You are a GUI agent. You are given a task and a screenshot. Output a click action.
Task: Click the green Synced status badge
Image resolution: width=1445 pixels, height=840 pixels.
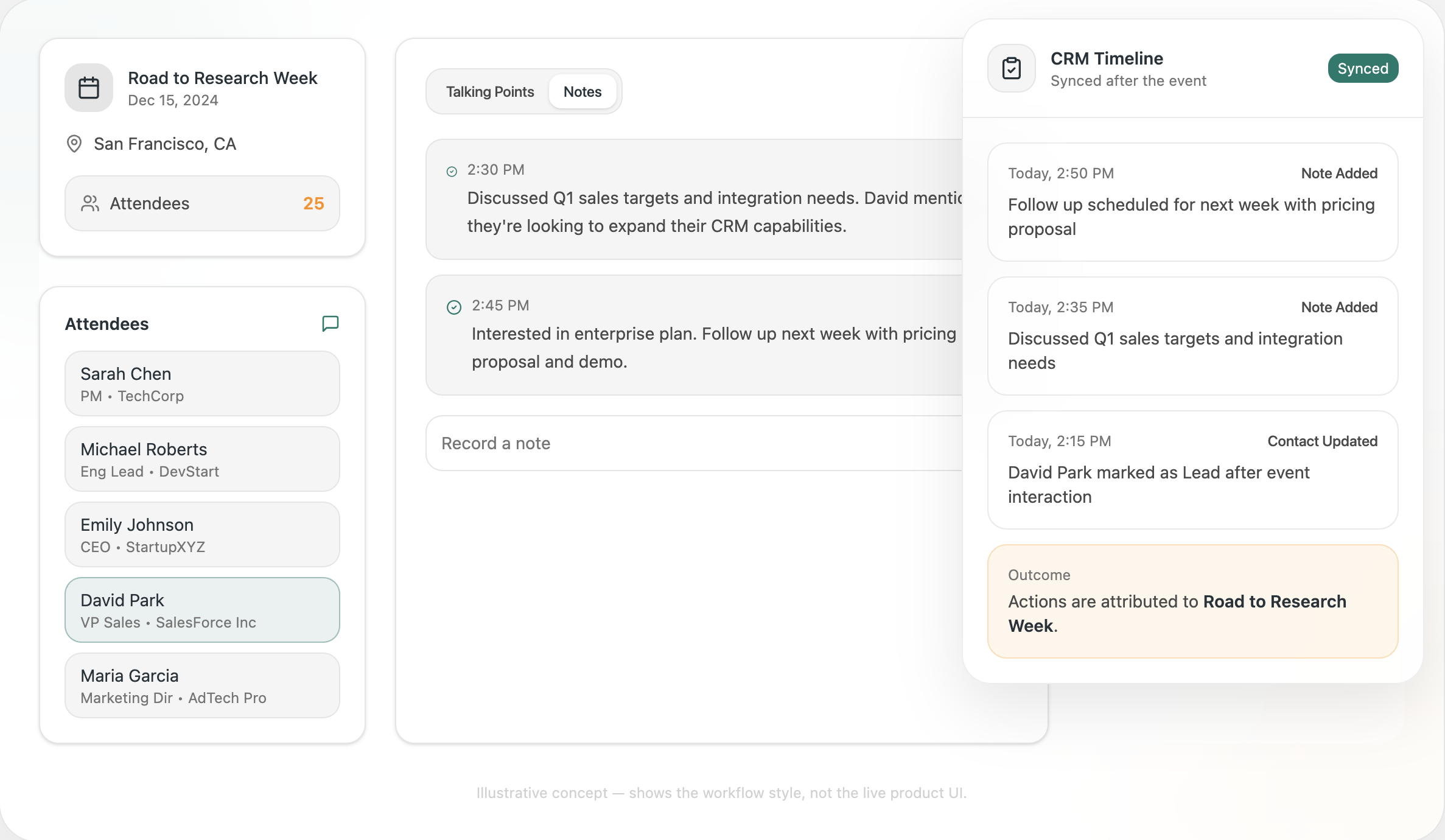pyautogui.click(x=1362, y=68)
